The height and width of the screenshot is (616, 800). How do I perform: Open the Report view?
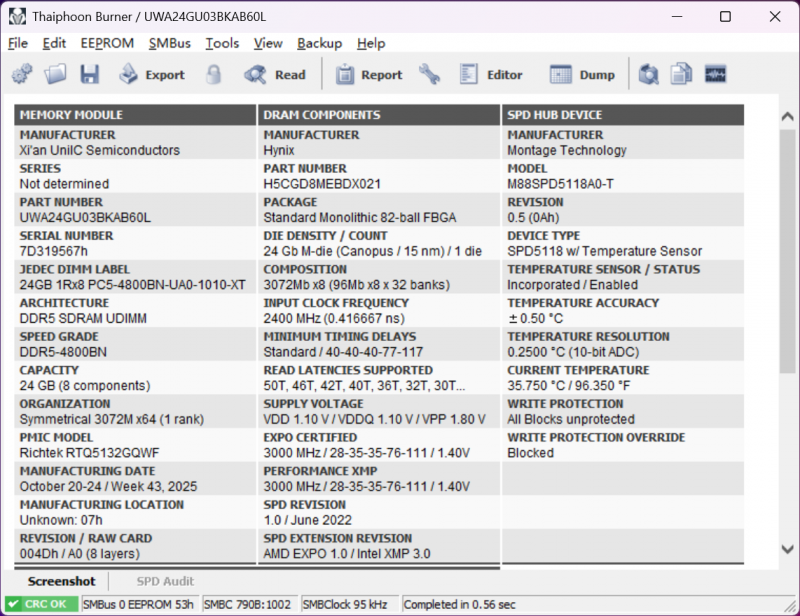point(368,74)
